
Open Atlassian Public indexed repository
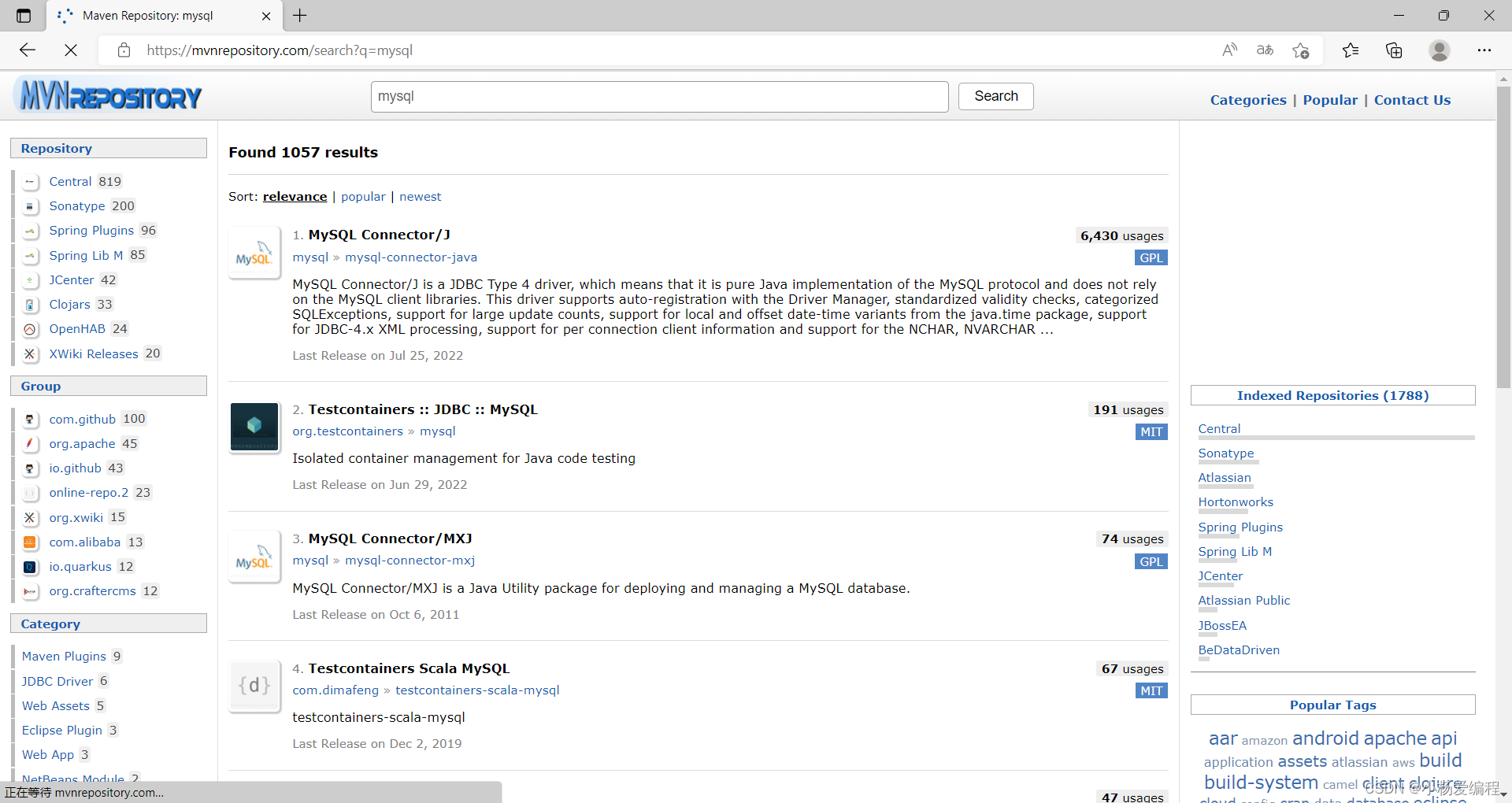1244,601
